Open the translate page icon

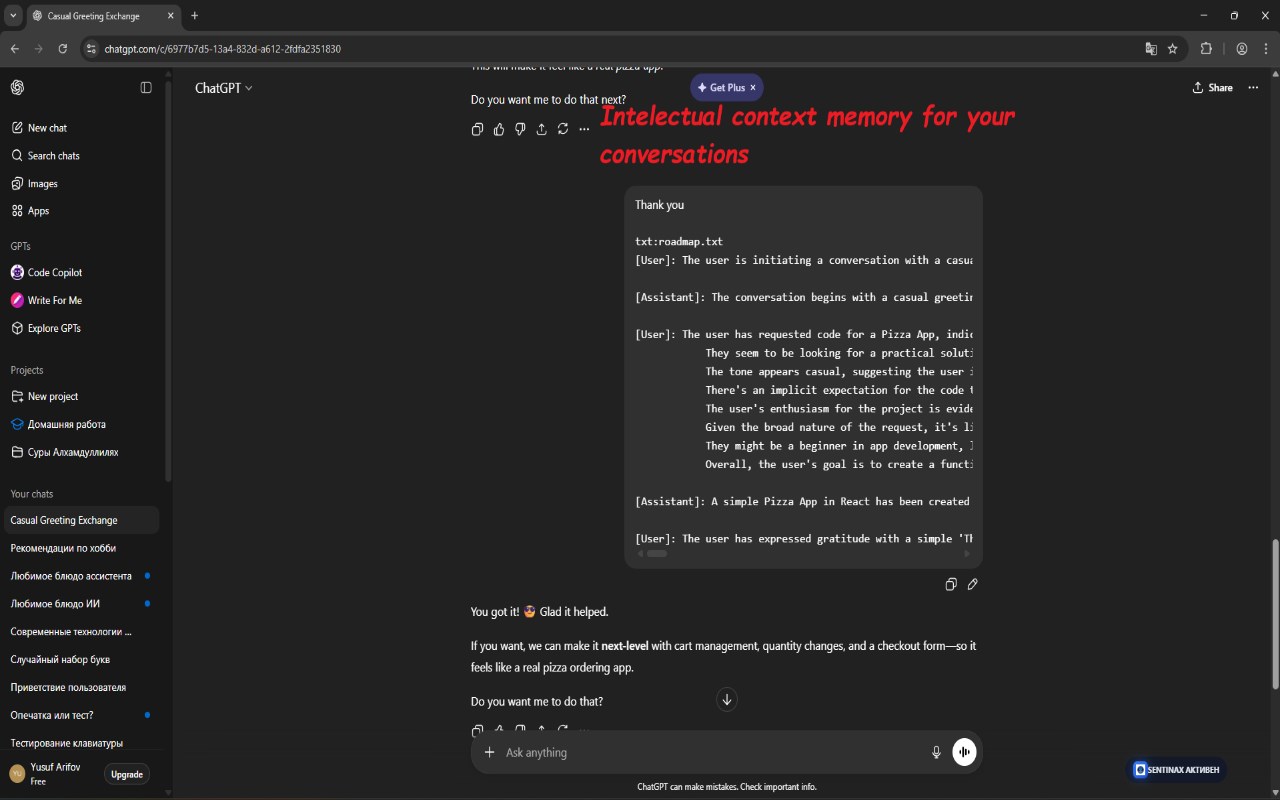click(x=1151, y=48)
